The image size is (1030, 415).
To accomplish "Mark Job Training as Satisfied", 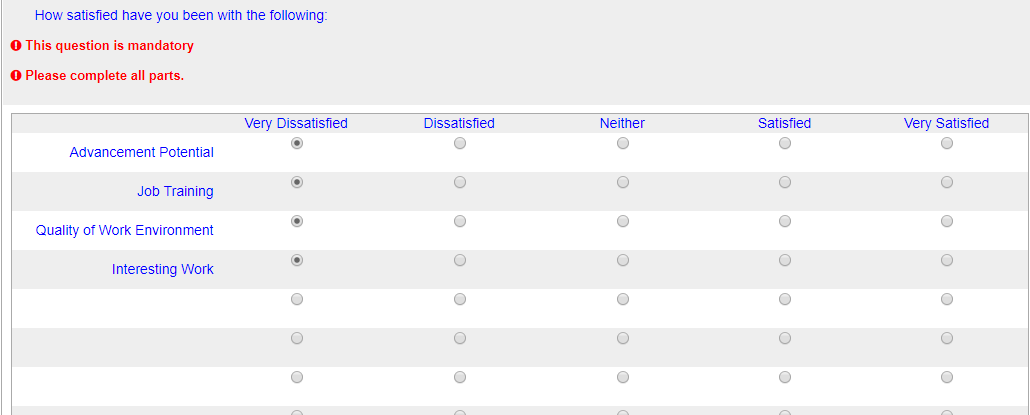I will point(785,183).
